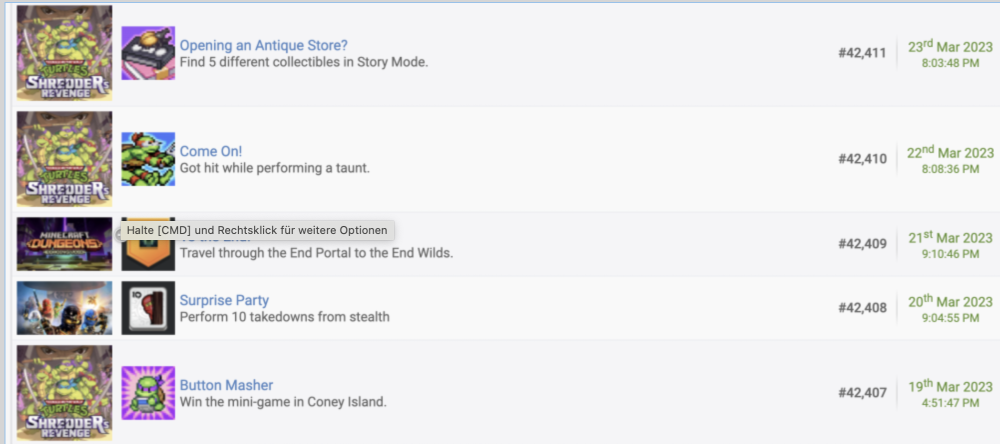
Task: Open the Button Masher achievement link
Action: 226,385
